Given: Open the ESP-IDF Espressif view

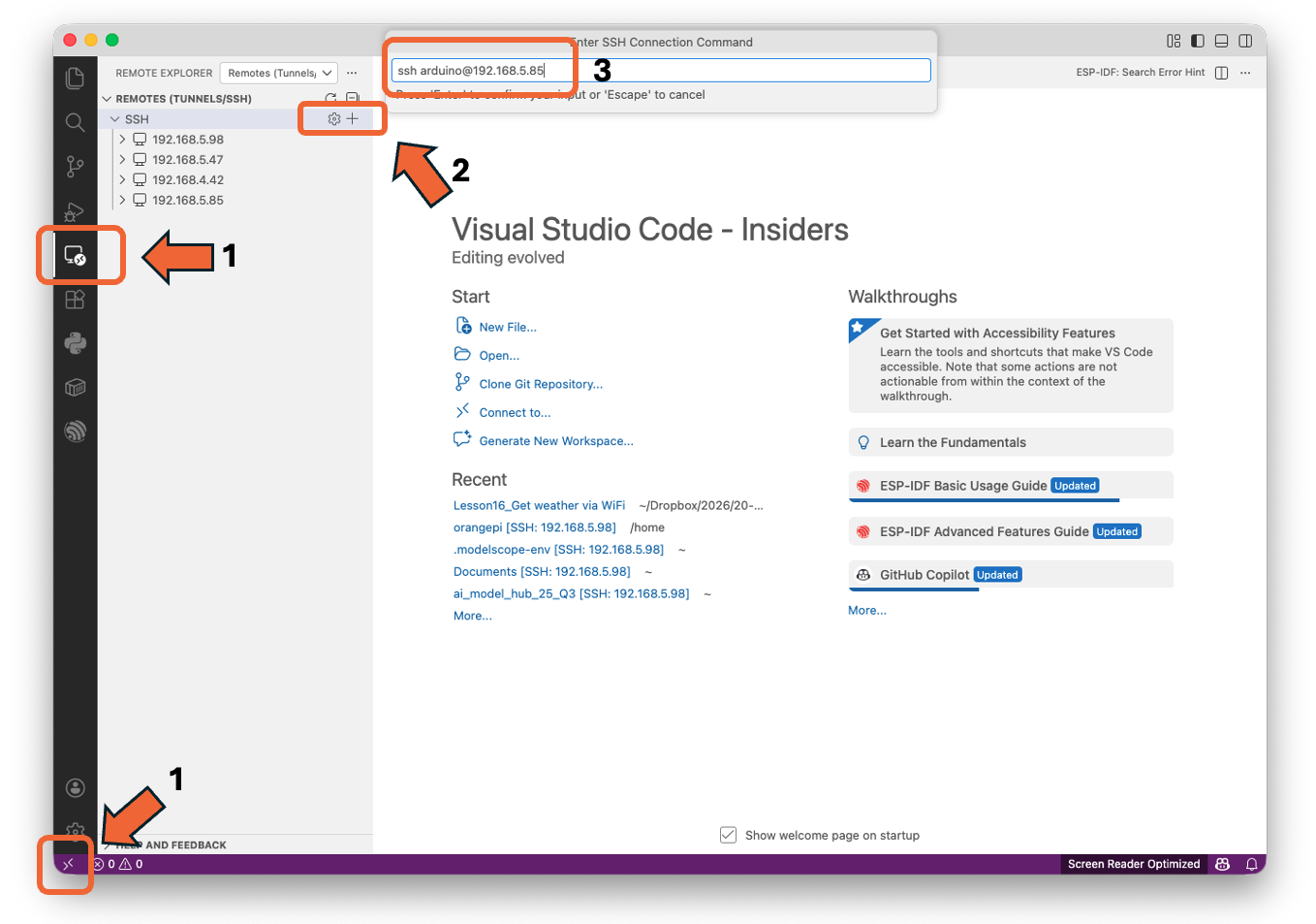Looking at the screenshot, I should (75, 431).
